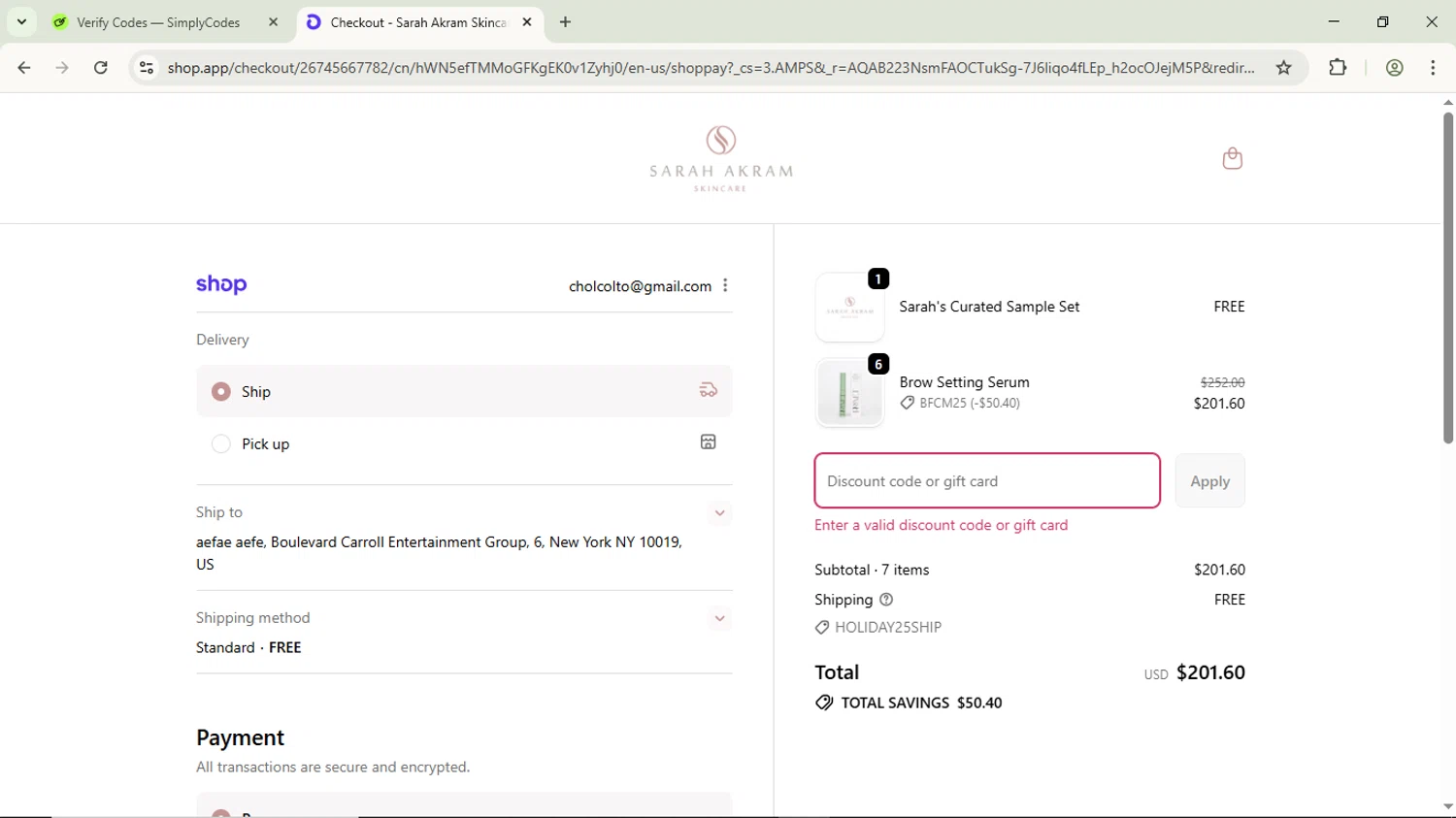
Task: Bookmark this page with star icon
Action: pyautogui.click(x=1284, y=67)
